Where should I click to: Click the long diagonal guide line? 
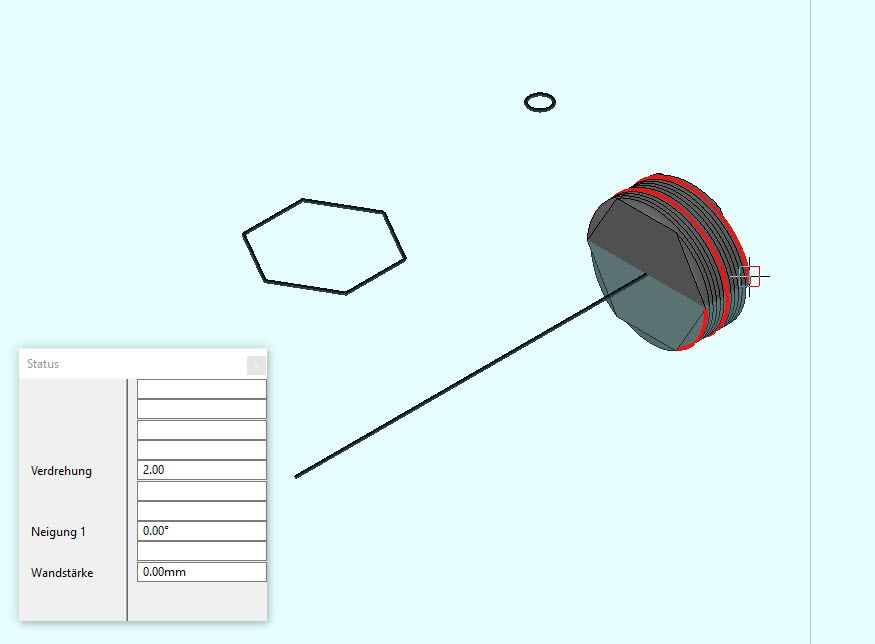click(x=470, y=376)
